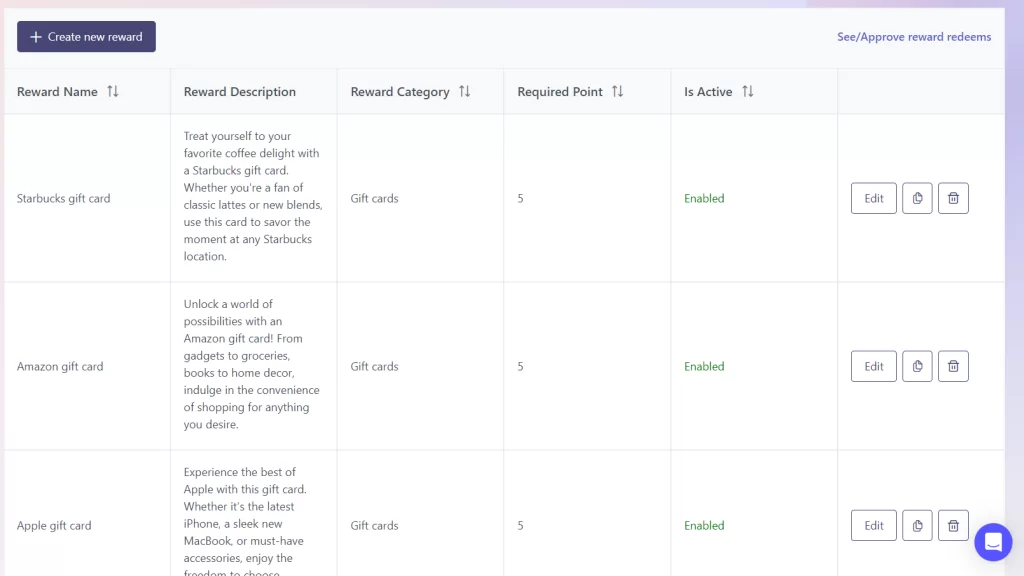
Task: Duplicate the Apple gift card reward
Action: pos(917,525)
